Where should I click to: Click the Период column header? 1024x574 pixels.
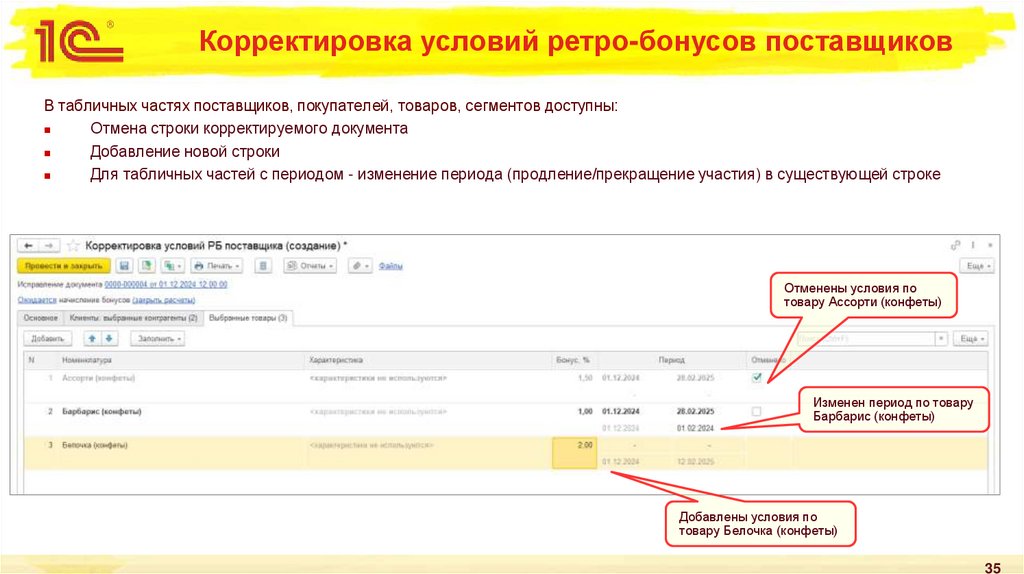pos(671,360)
